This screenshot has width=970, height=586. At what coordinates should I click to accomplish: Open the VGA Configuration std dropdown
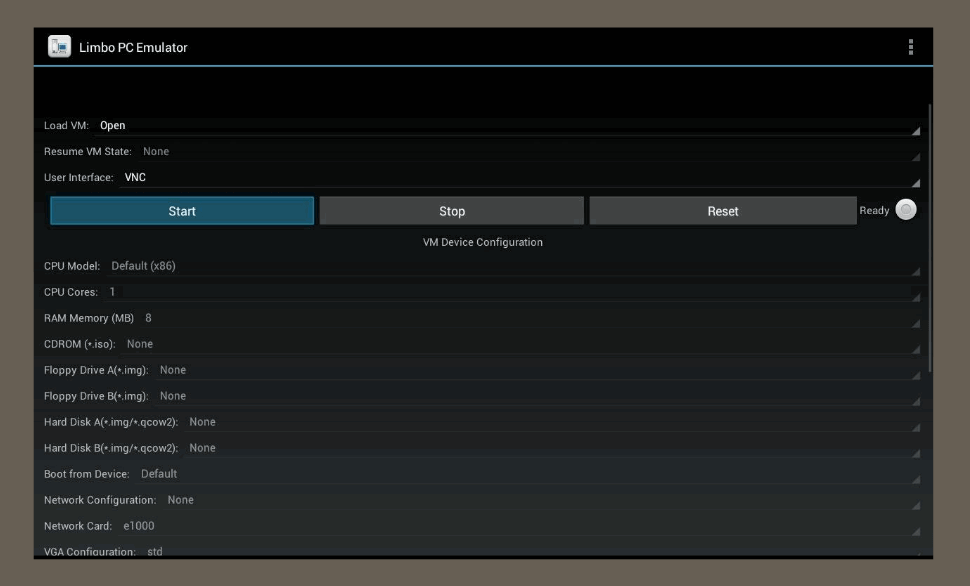[531, 551]
